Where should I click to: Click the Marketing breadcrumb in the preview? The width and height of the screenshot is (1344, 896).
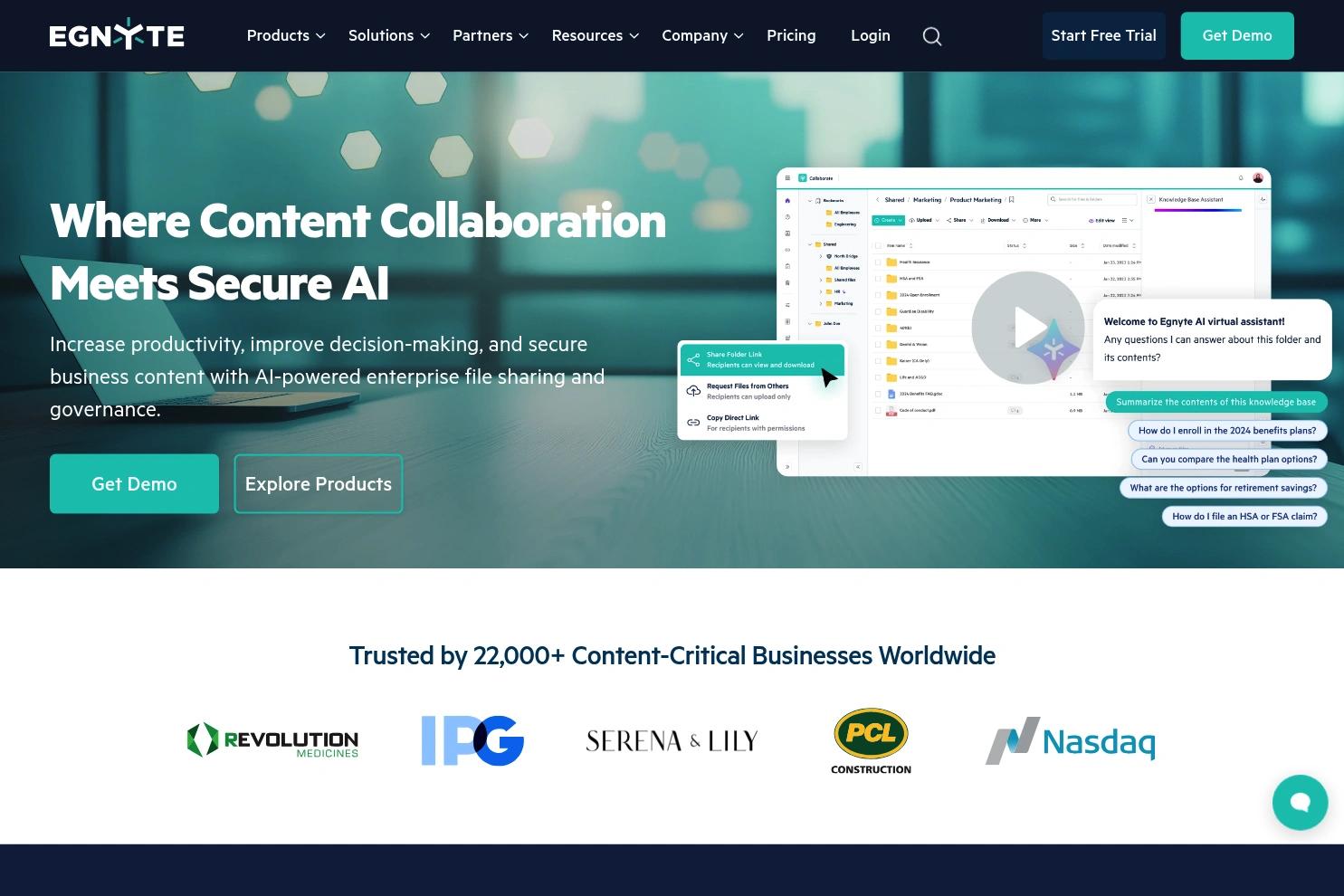[927, 200]
